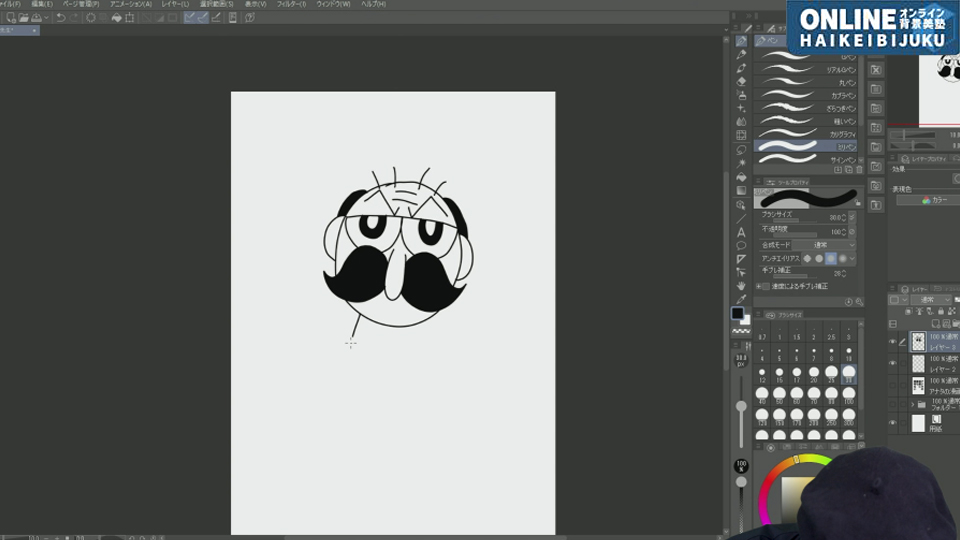Click the New document icon

tap(11, 18)
